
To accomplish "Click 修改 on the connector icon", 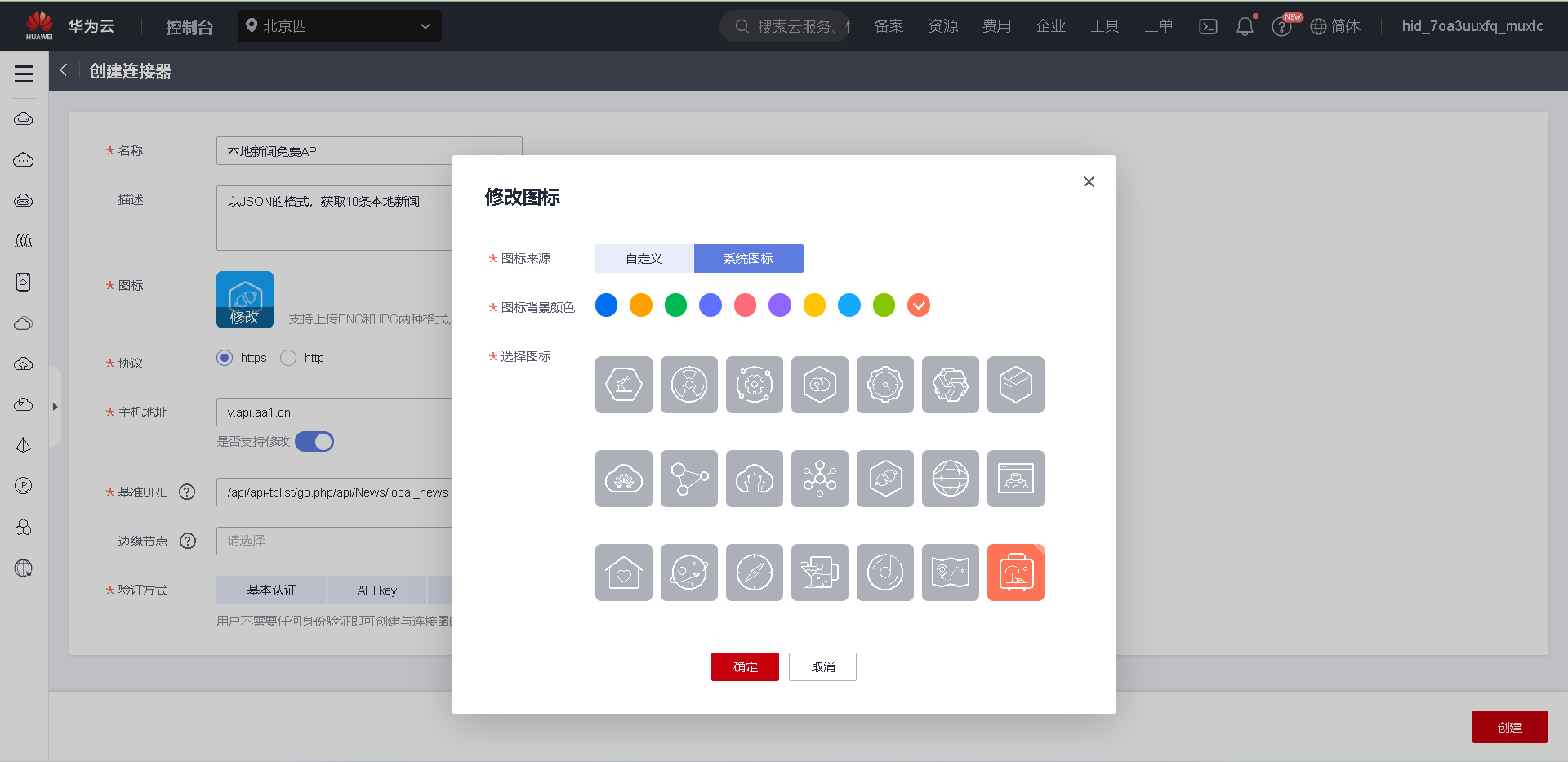I will pos(244,317).
